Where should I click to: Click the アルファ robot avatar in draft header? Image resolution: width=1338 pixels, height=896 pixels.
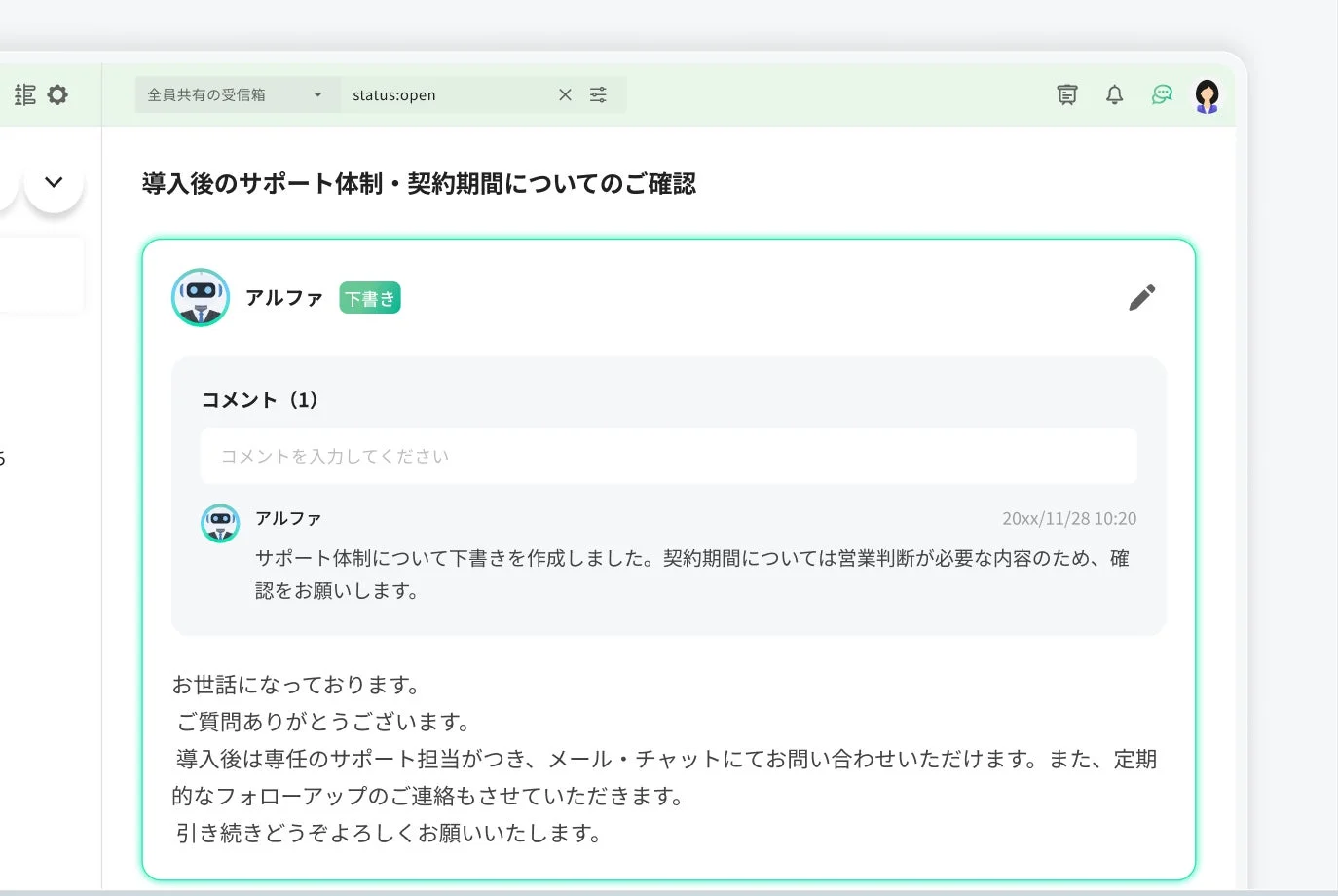click(201, 297)
